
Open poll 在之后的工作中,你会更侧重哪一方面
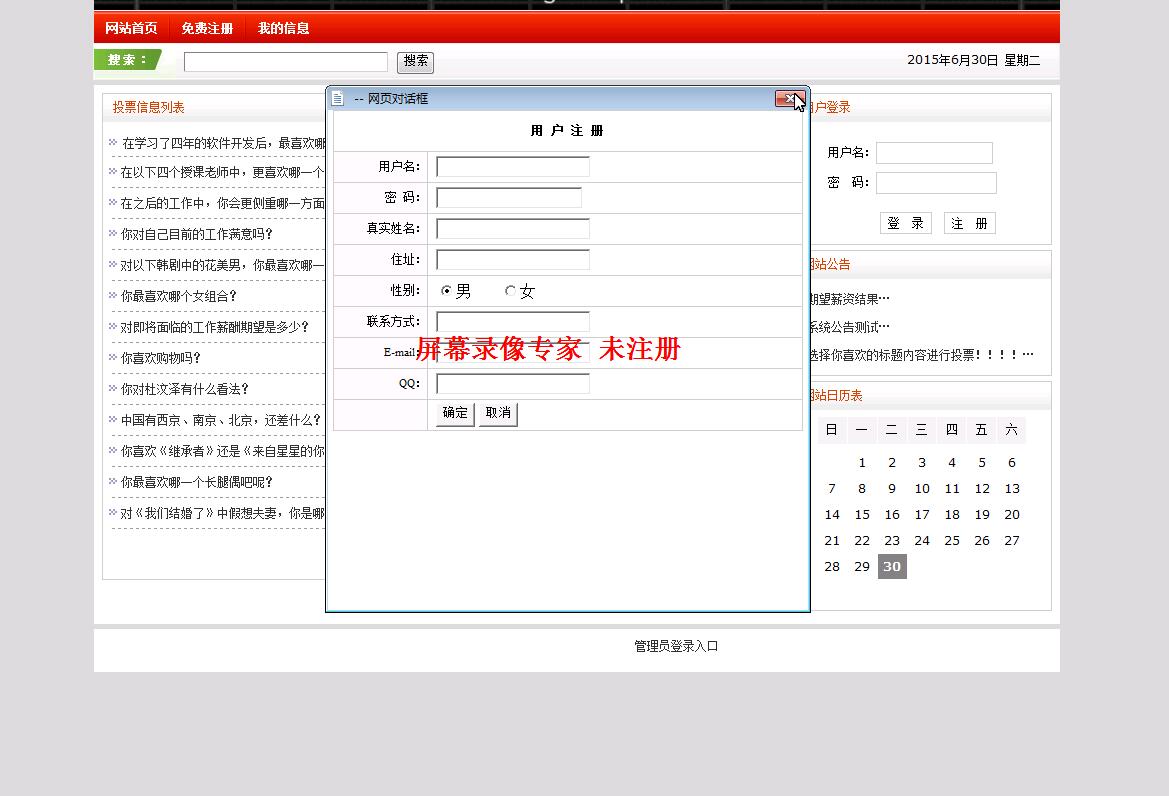(x=223, y=203)
